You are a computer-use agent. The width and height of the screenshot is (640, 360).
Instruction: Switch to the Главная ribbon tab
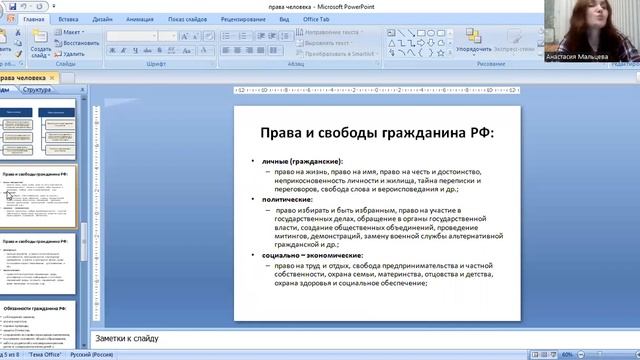tap(33, 19)
